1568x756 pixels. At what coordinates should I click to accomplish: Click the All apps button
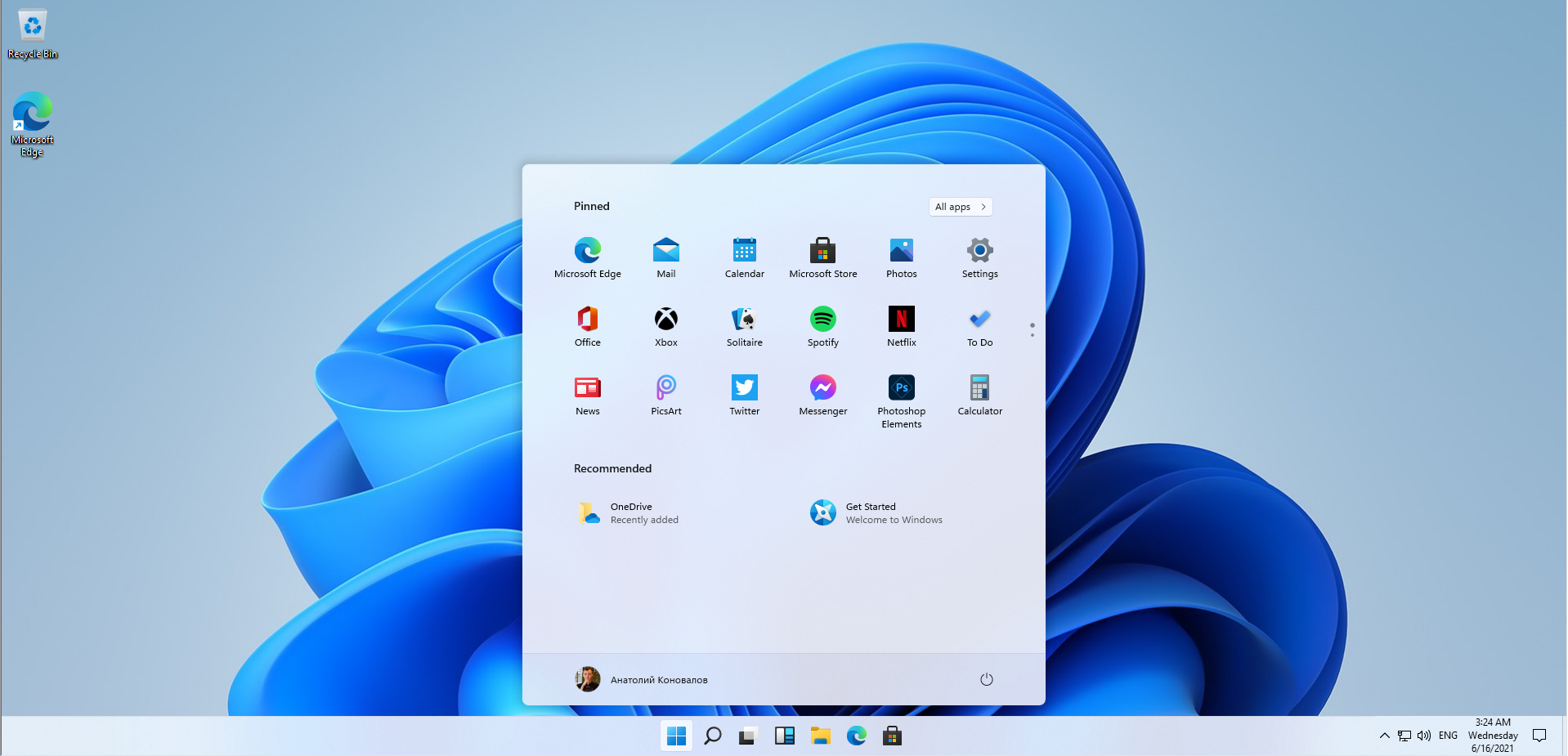(961, 207)
